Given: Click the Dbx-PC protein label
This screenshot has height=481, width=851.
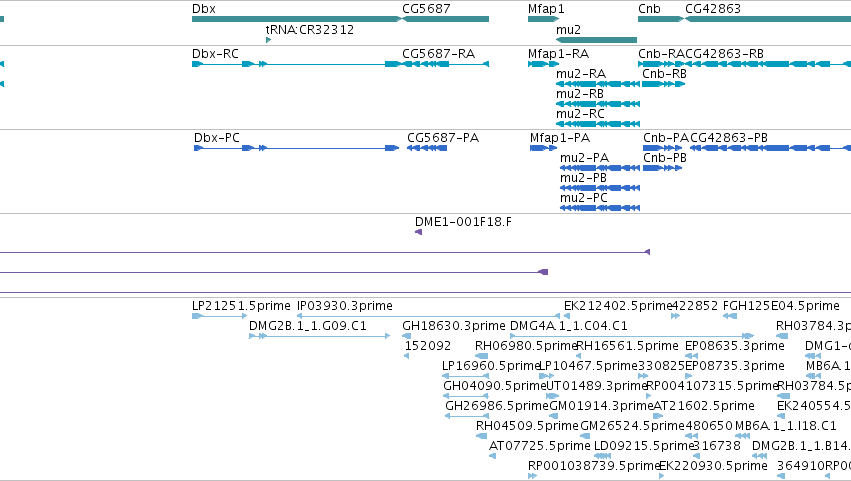Looking at the screenshot, I should (217, 138).
